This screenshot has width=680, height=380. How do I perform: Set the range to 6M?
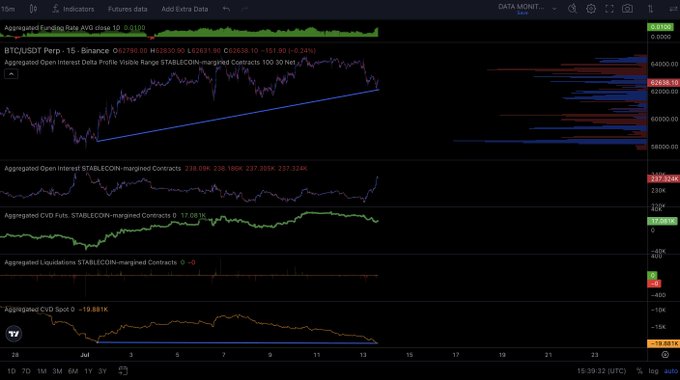[x=73, y=371]
